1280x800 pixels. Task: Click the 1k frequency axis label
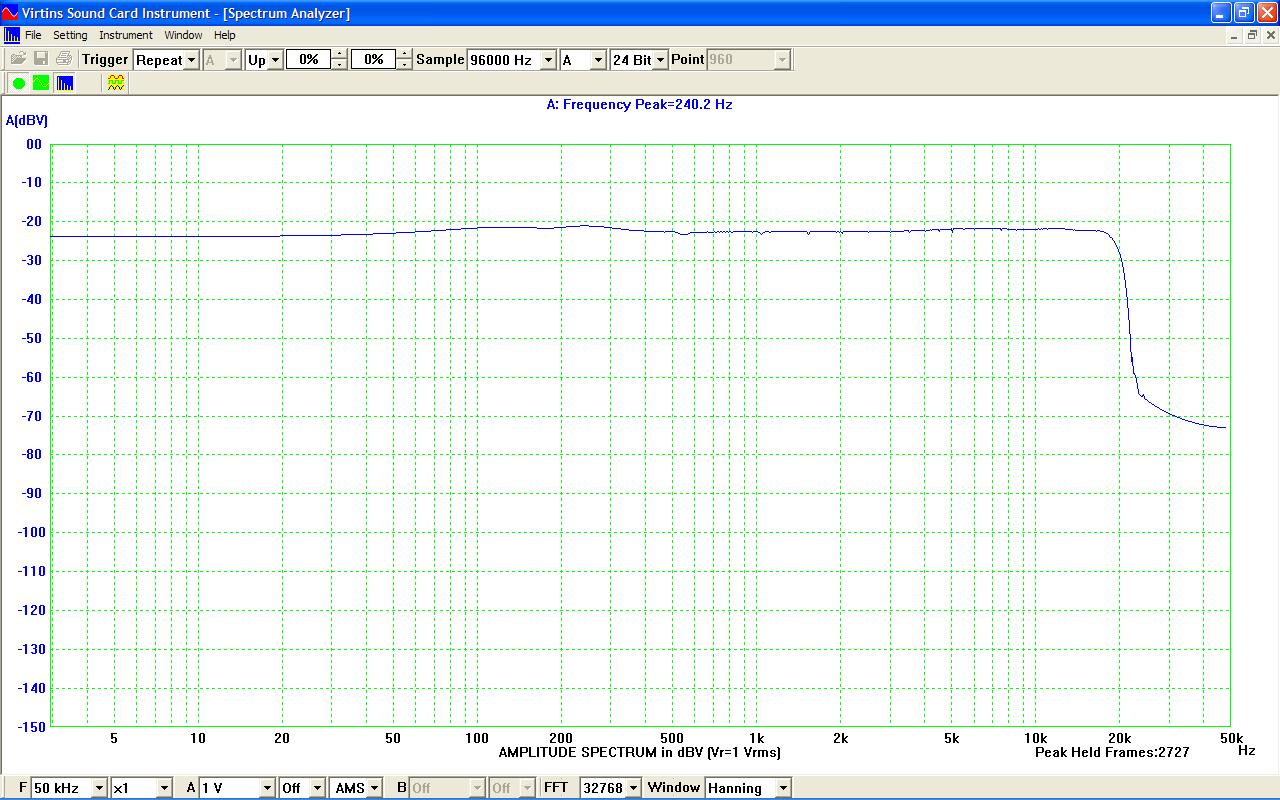(756, 738)
